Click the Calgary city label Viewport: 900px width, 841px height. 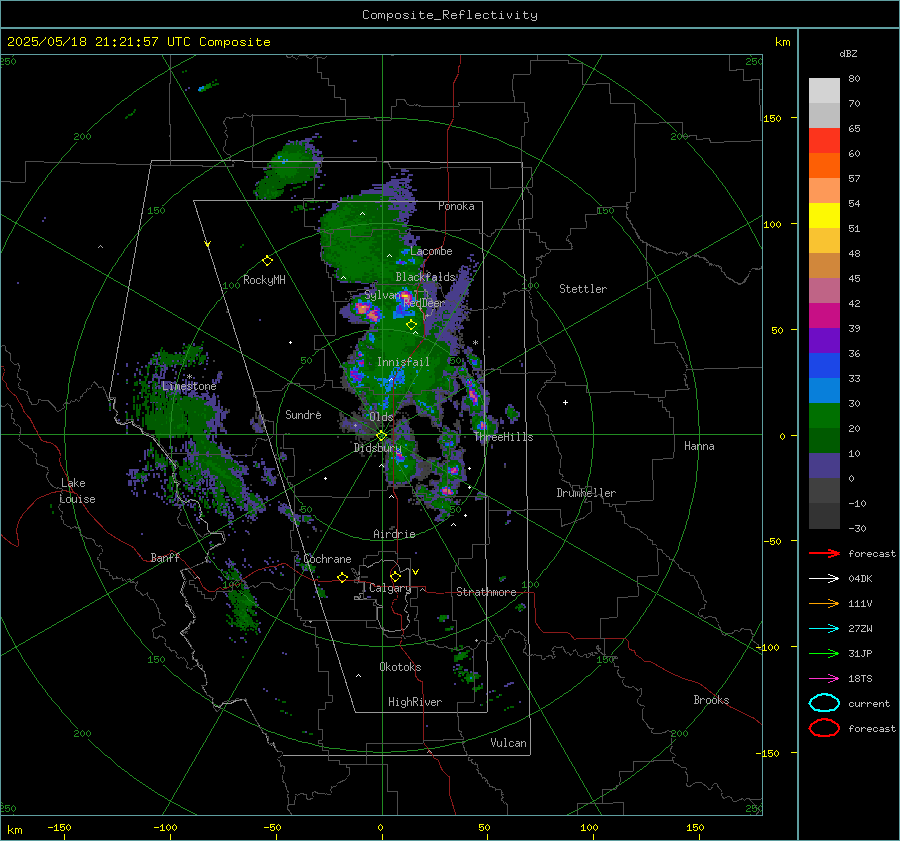click(x=390, y=588)
